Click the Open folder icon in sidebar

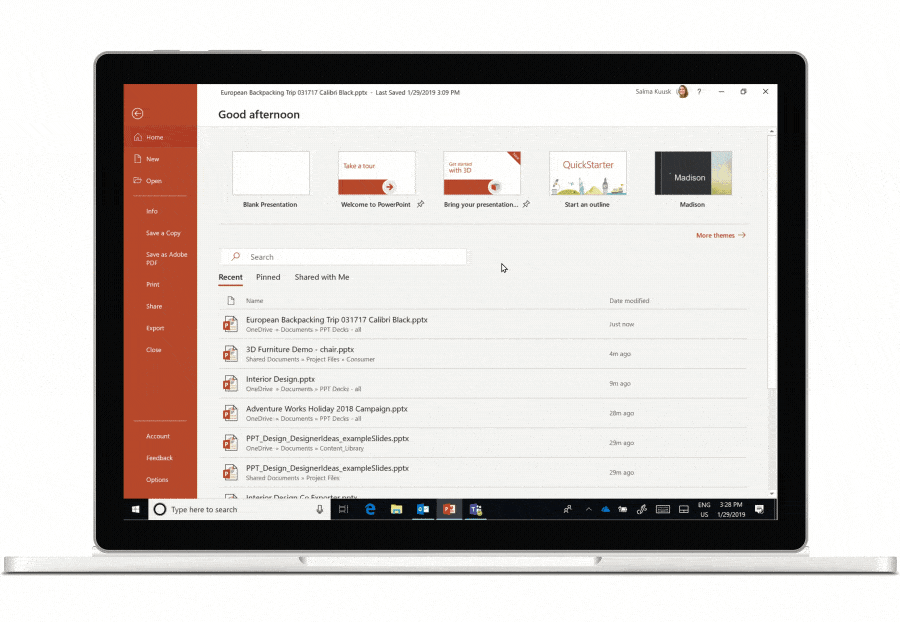coord(137,181)
